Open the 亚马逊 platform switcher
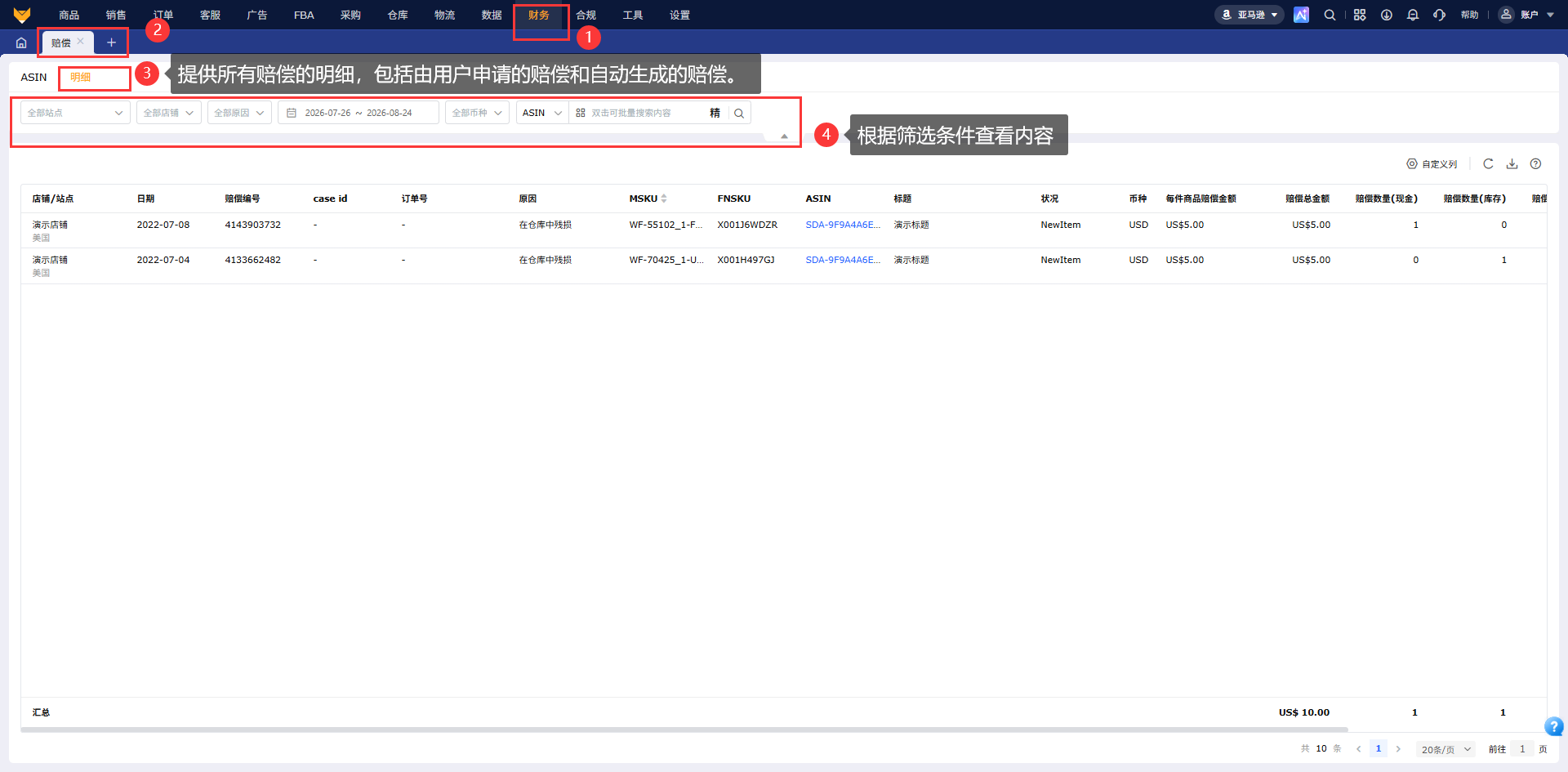Image resolution: width=1568 pixels, height=772 pixels. click(1249, 15)
